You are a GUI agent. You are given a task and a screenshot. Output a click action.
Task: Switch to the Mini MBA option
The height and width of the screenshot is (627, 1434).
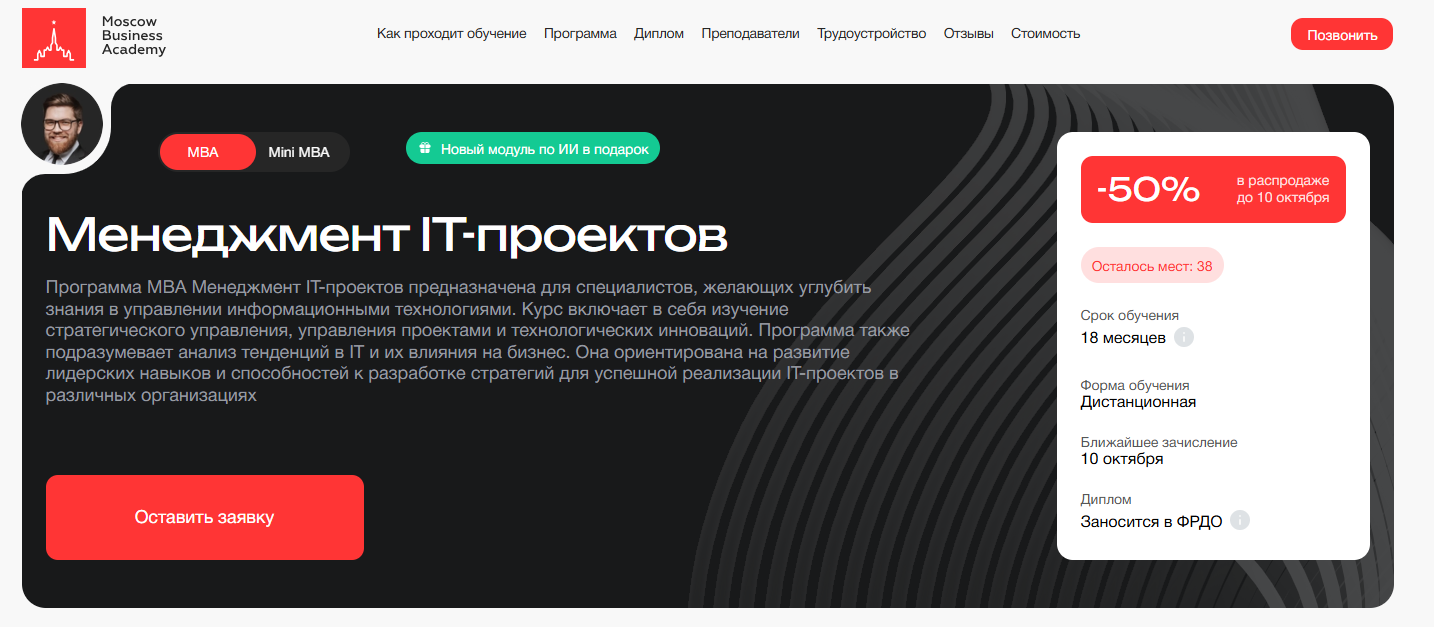[x=298, y=152]
